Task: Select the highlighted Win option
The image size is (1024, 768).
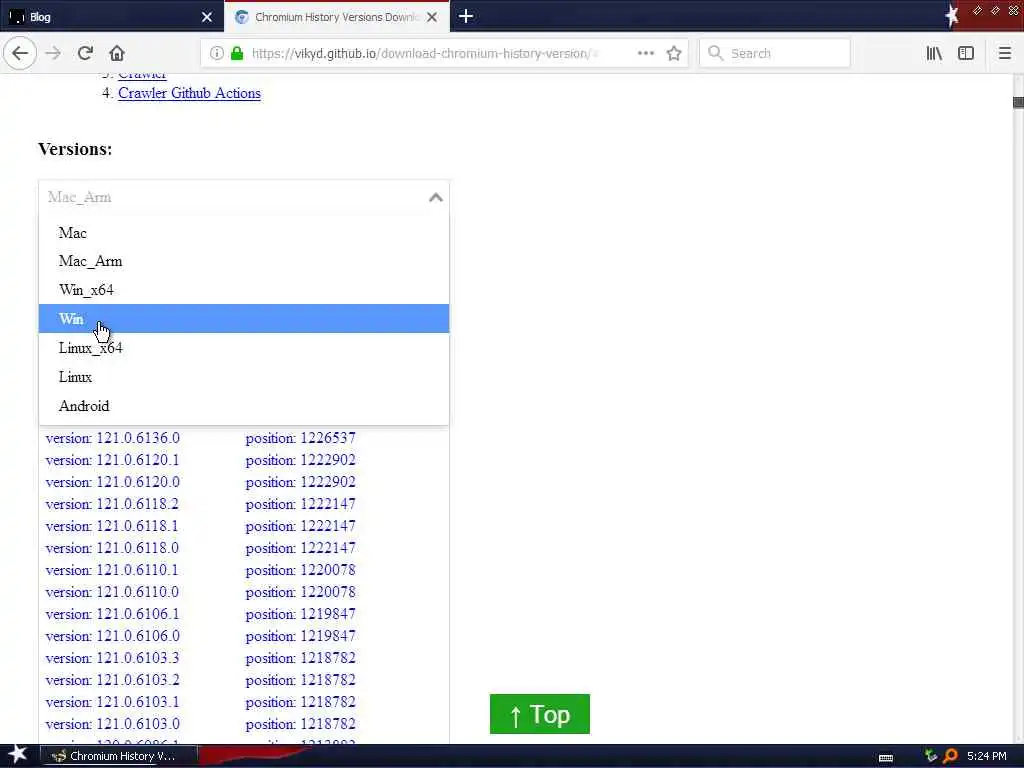Action: point(244,319)
